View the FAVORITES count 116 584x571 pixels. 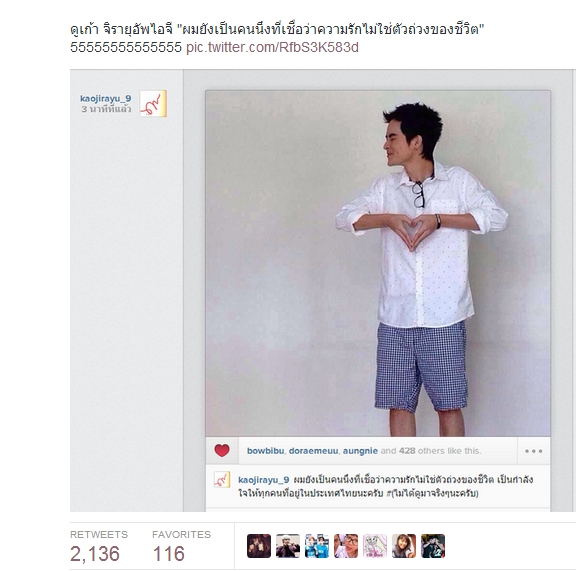click(x=169, y=553)
